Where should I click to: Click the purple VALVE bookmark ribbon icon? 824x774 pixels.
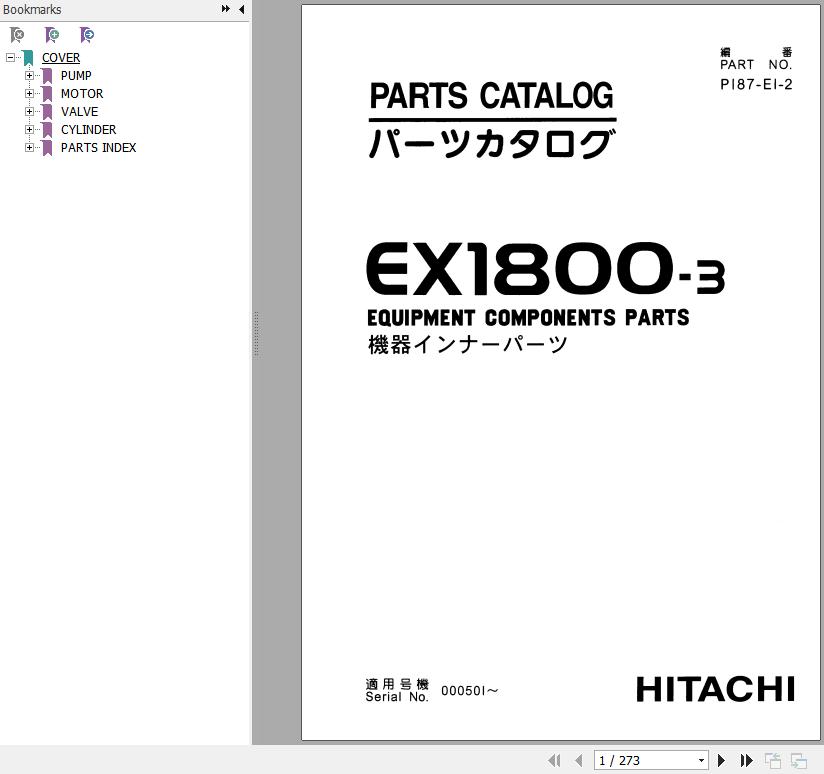pos(47,112)
